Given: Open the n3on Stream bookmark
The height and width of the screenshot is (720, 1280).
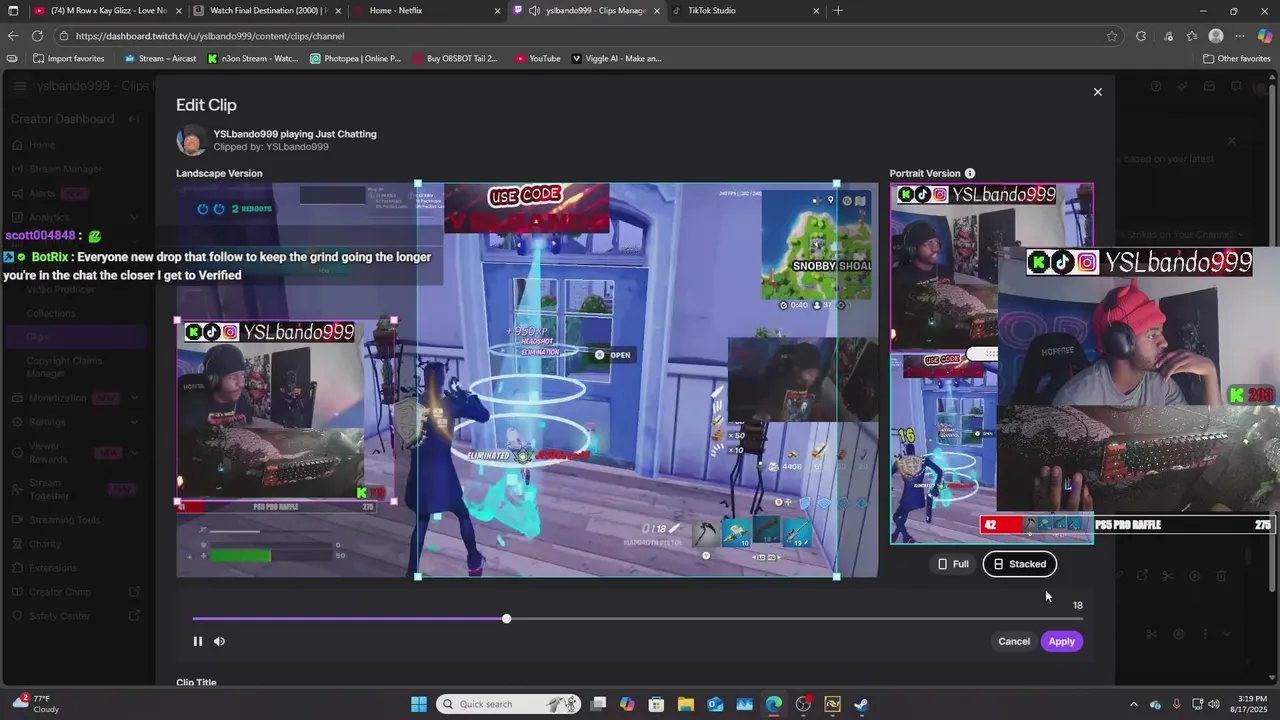Looking at the screenshot, I should [253, 58].
